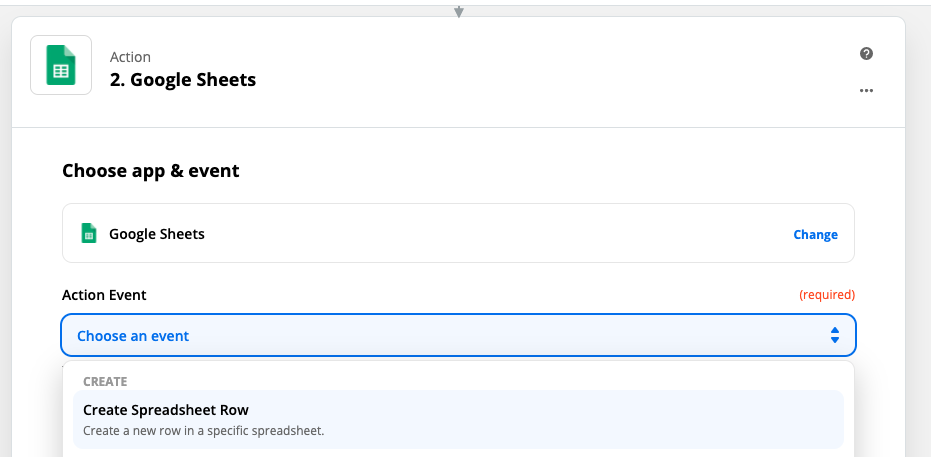Open the three-dot more options menu
Image resolution: width=931 pixels, height=457 pixels.
click(866, 91)
